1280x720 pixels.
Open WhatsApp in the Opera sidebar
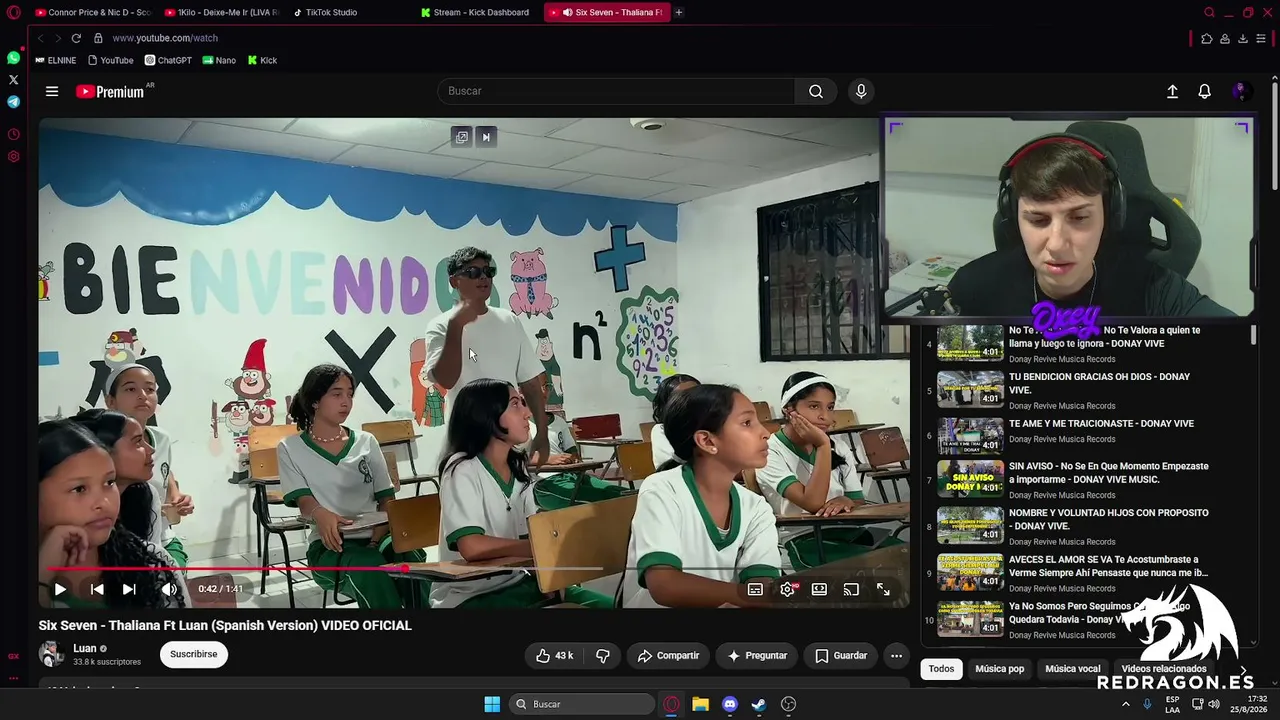tap(13, 58)
